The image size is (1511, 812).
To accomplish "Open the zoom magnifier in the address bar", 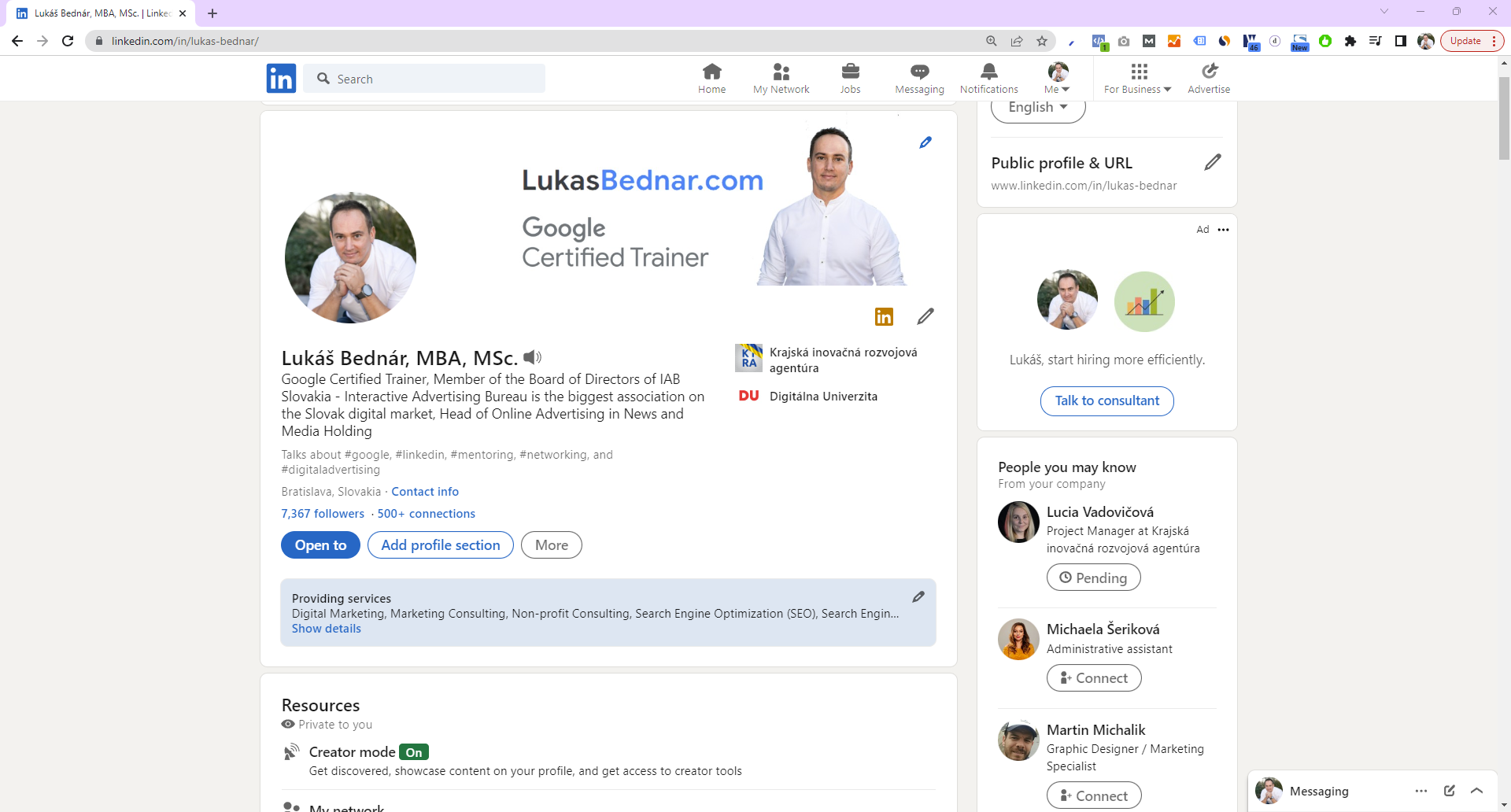I will click(992, 41).
